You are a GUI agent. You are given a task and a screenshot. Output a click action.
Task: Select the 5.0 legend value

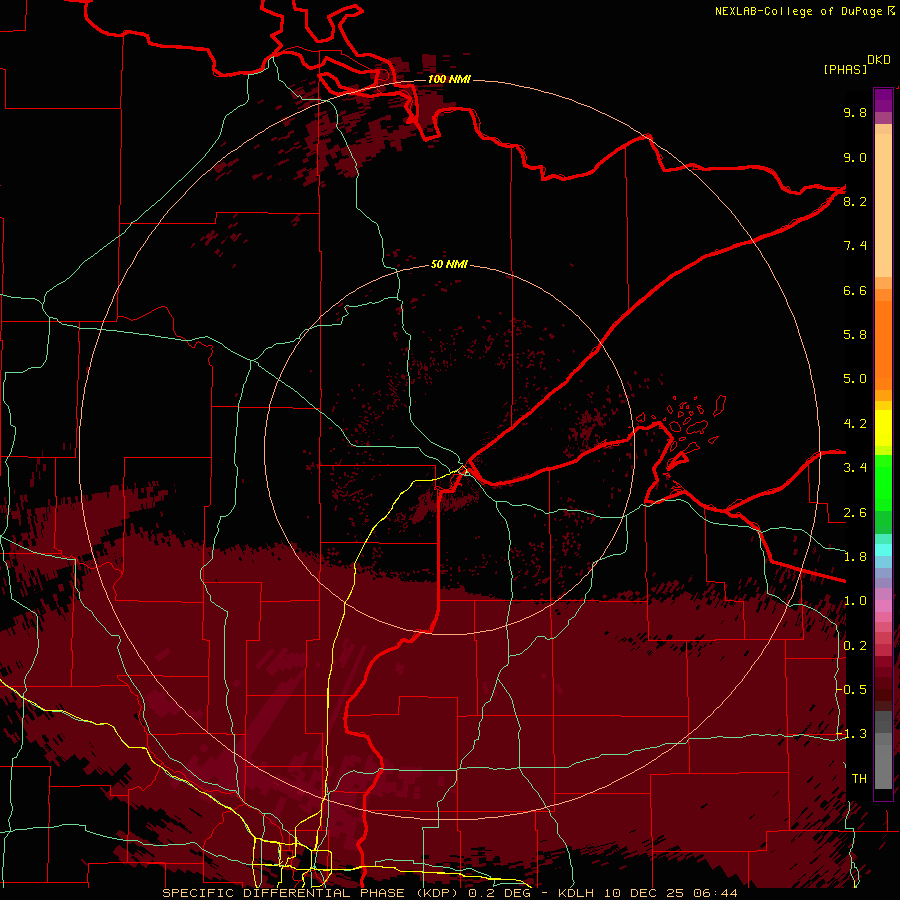coord(855,379)
